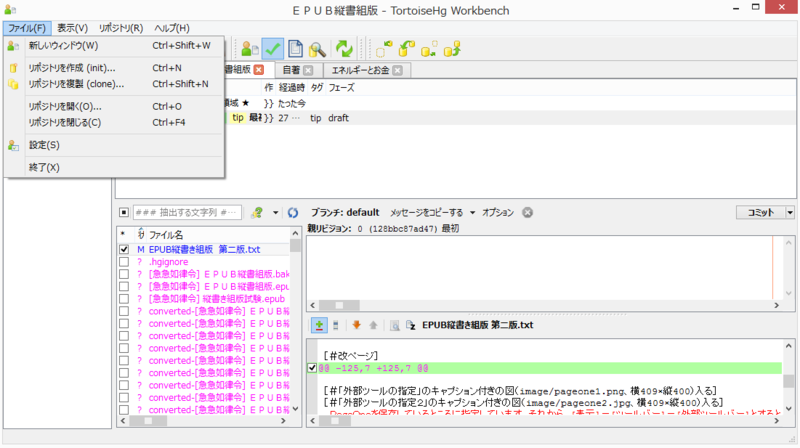Click the diff pane vertical scrollbar thumb
The height and width of the screenshot is (448, 800).
789,381
